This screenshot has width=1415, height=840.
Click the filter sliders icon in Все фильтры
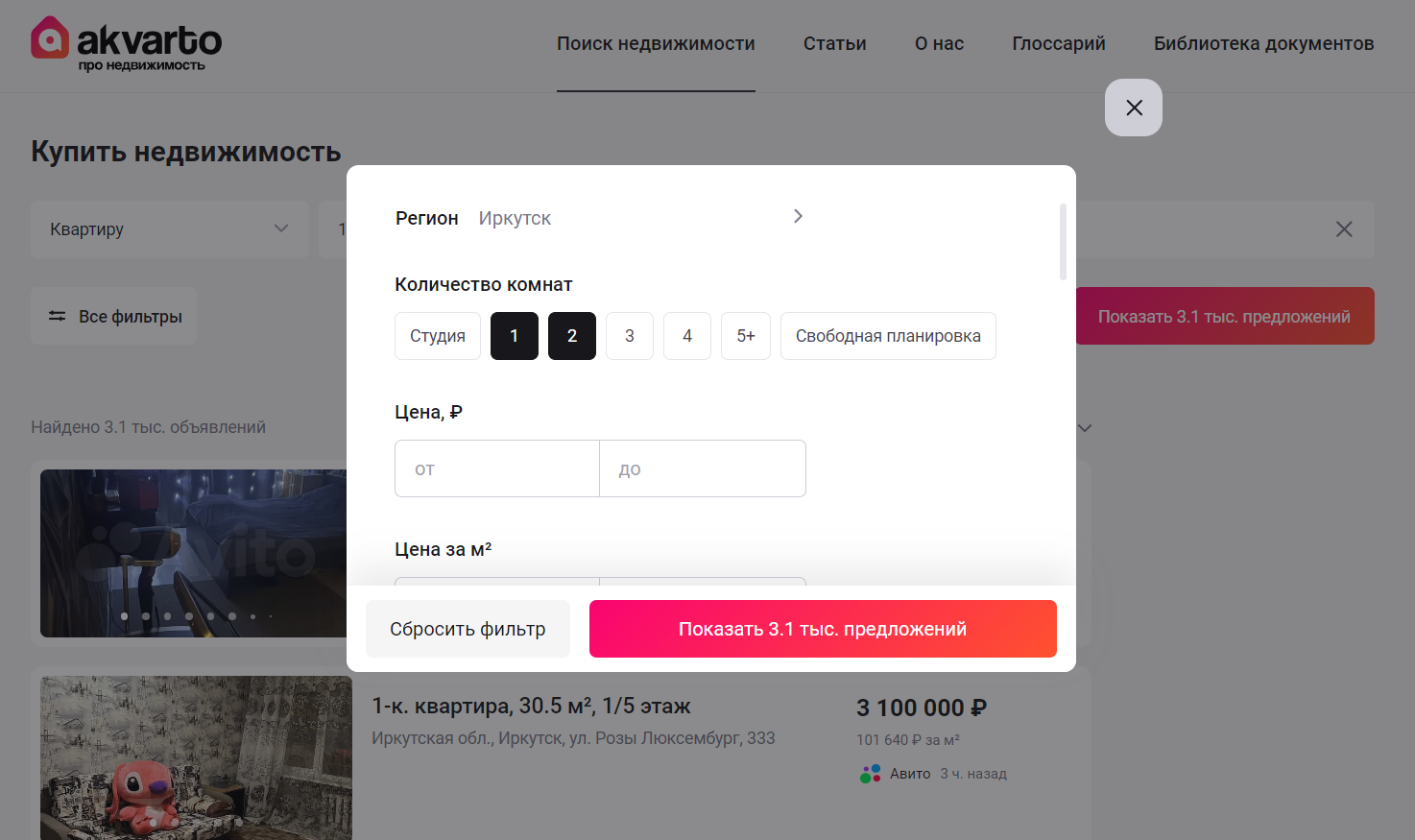point(58,316)
